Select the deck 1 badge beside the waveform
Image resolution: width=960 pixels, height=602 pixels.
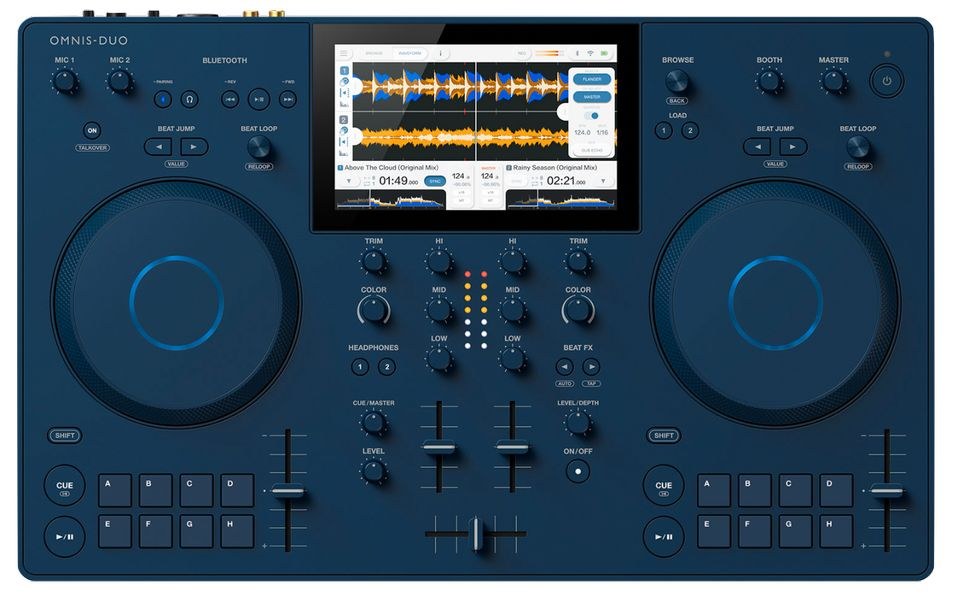pyautogui.click(x=345, y=71)
